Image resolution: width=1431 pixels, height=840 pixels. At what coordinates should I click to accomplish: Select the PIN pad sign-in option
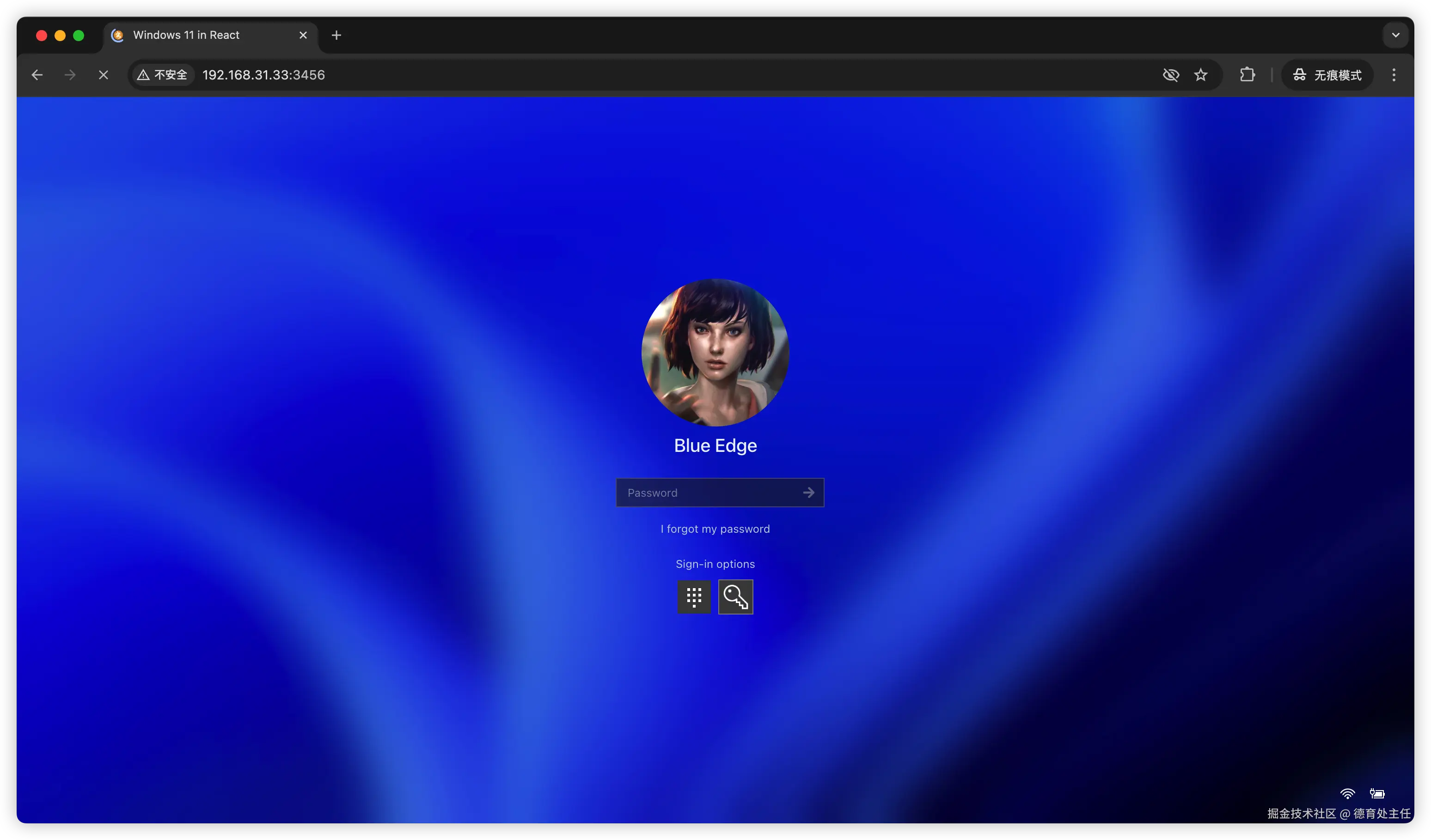click(x=694, y=597)
